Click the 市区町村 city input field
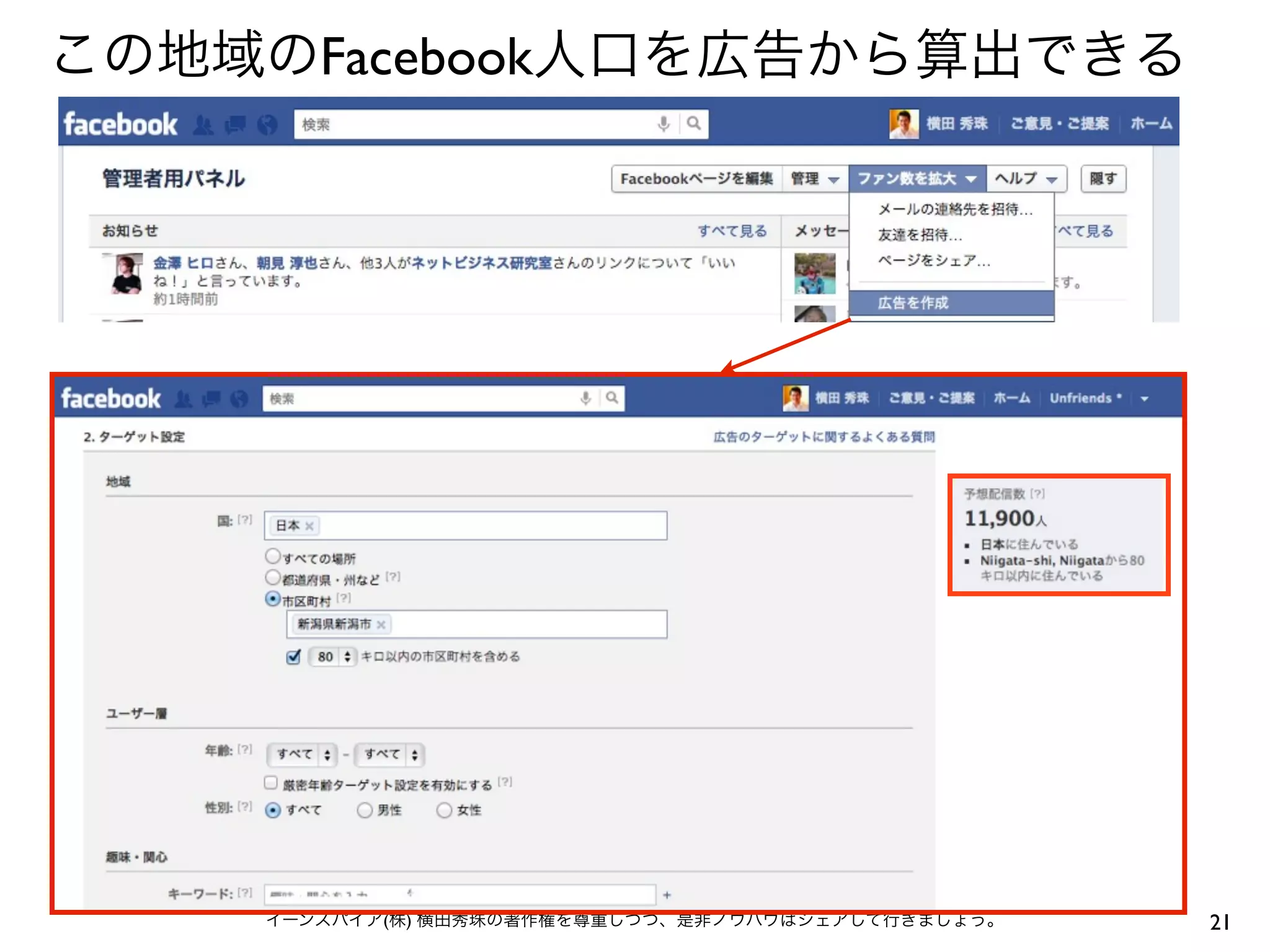 (x=477, y=624)
